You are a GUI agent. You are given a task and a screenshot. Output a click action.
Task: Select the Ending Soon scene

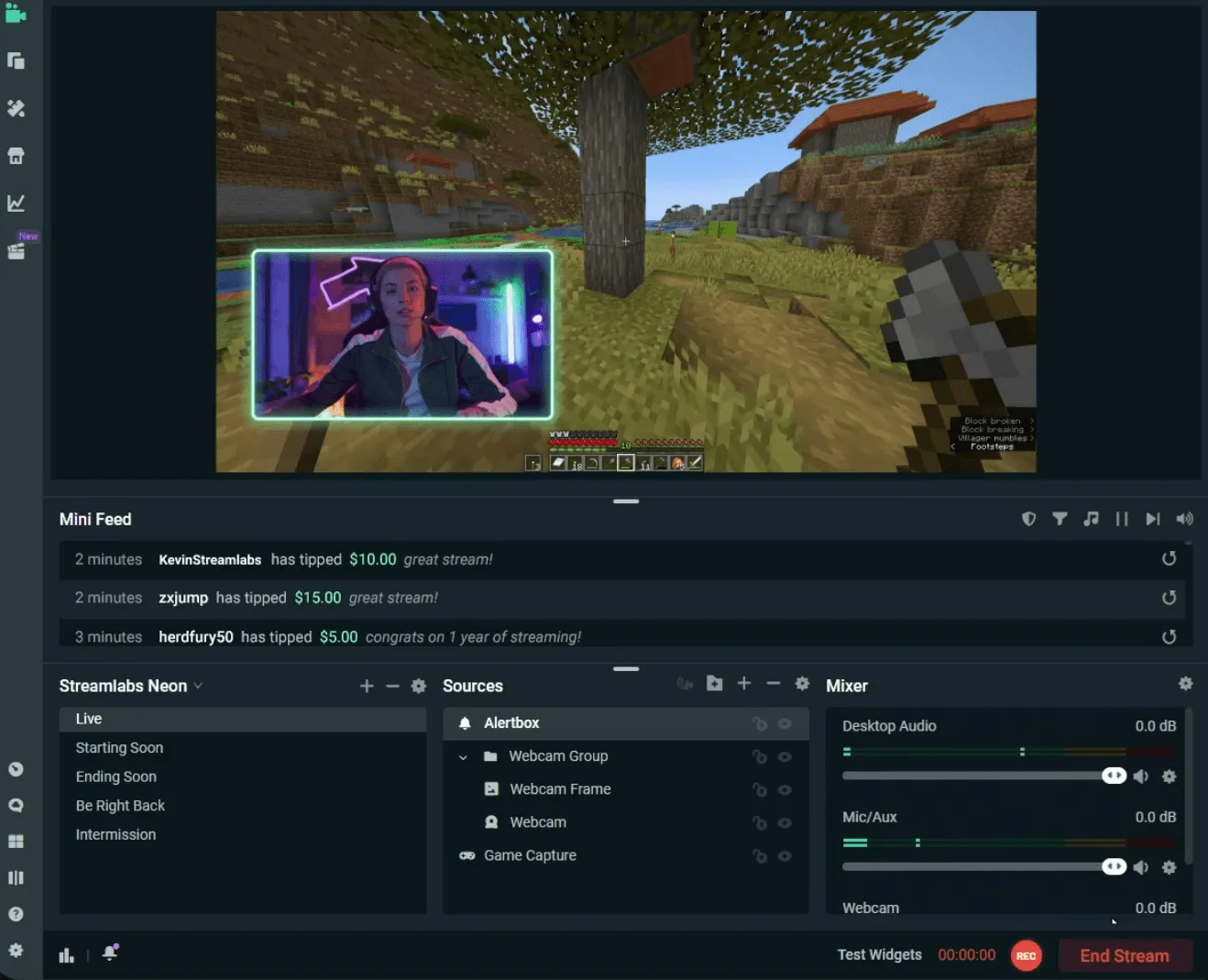pyautogui.click(x=243, y=776)
